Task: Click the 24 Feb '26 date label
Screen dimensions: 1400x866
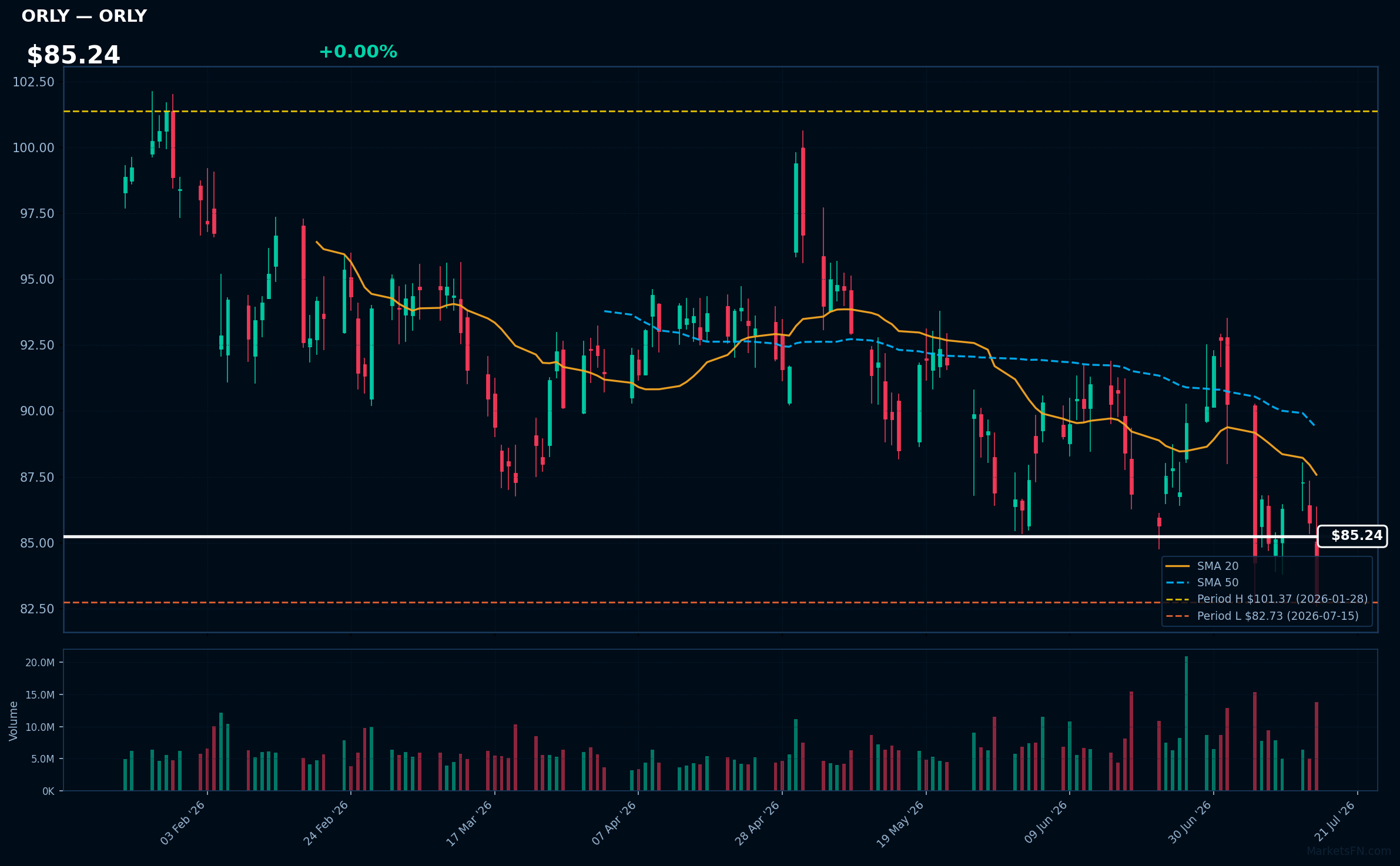Action: 326,823
